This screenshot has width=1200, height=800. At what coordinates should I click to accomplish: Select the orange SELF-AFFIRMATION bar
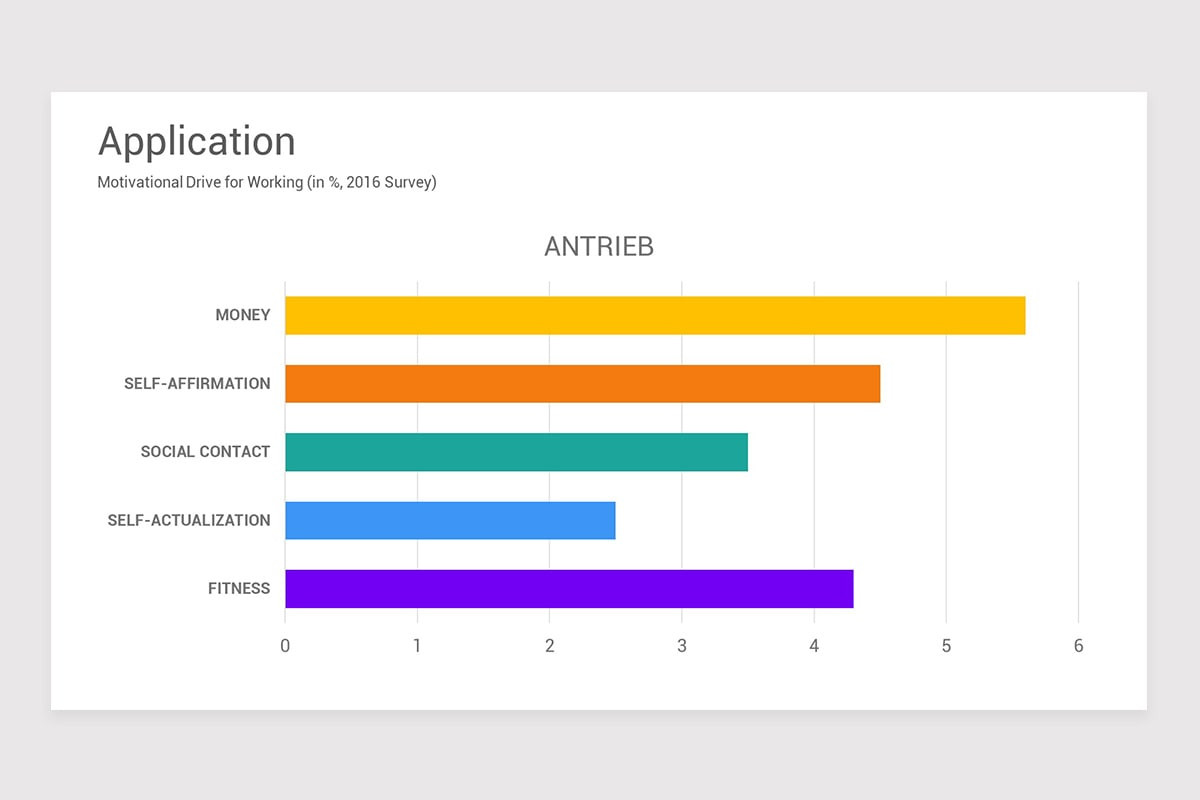pyautogui.click(x=582, y=384)
